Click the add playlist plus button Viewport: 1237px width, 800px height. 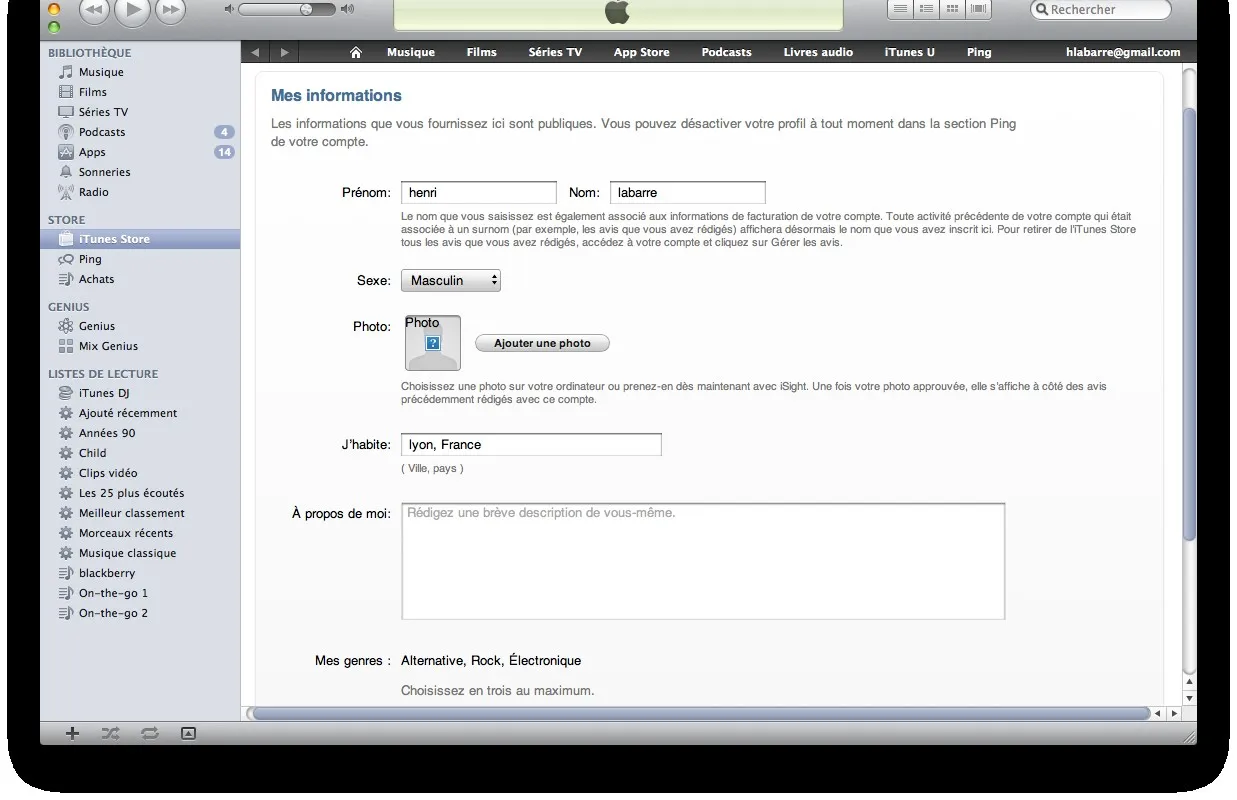(72, 733)
